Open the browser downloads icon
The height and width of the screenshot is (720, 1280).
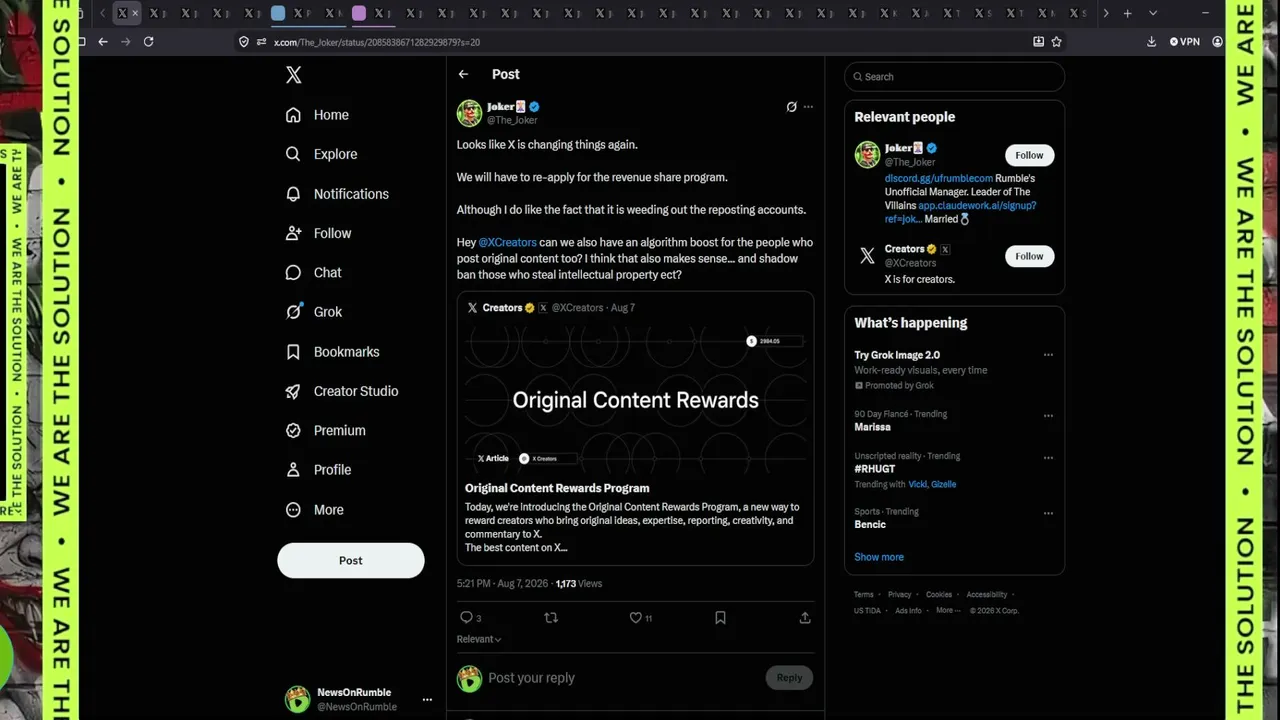tap(1151, 42)
